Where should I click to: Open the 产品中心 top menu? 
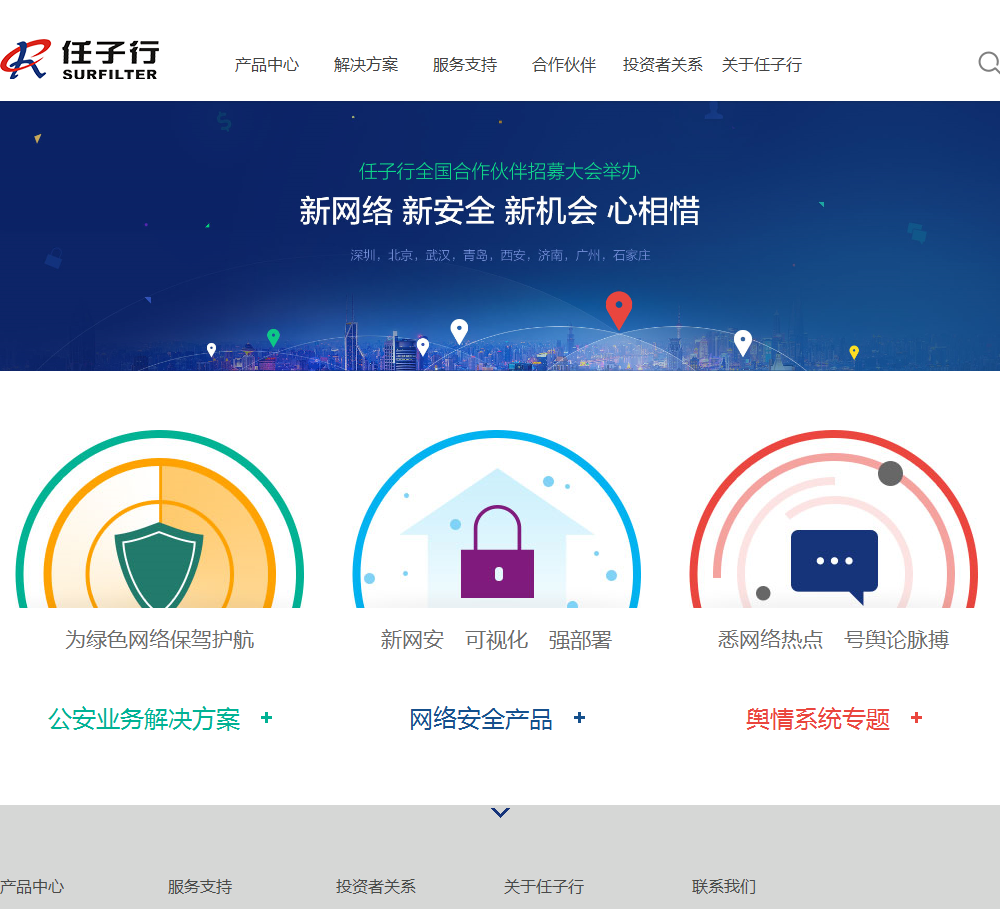coord(267,64)
